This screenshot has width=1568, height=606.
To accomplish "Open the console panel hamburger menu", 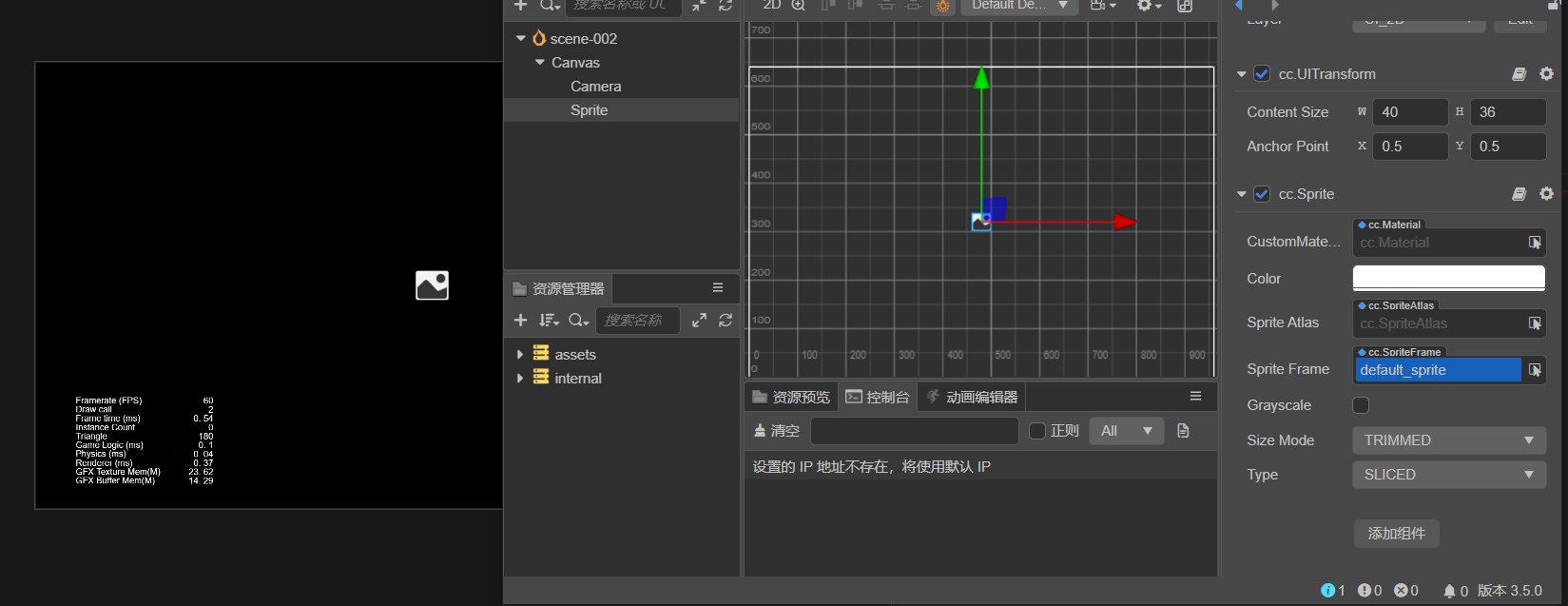I will 1195,396.
